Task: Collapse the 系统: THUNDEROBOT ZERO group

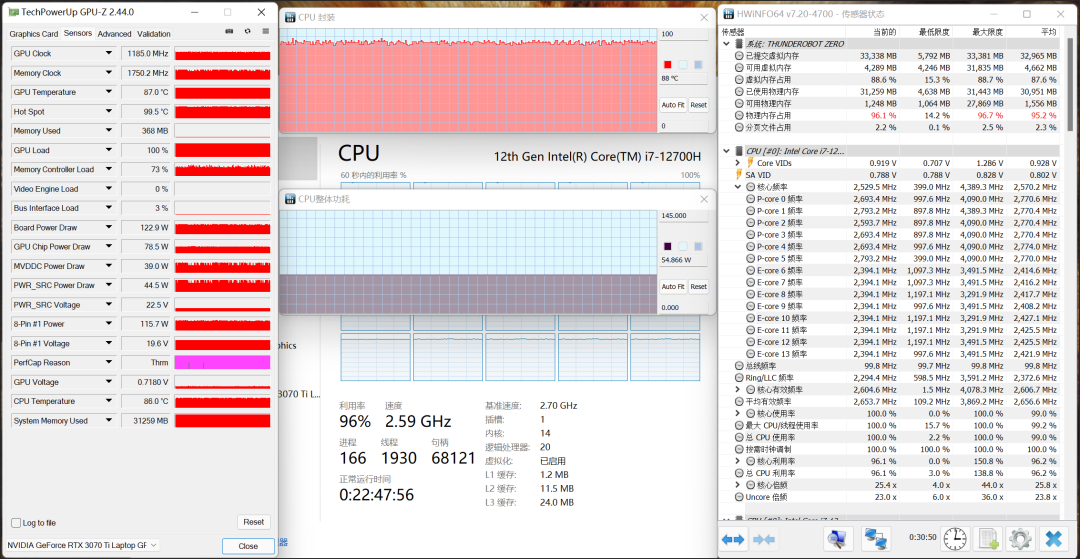Action: 727,43
